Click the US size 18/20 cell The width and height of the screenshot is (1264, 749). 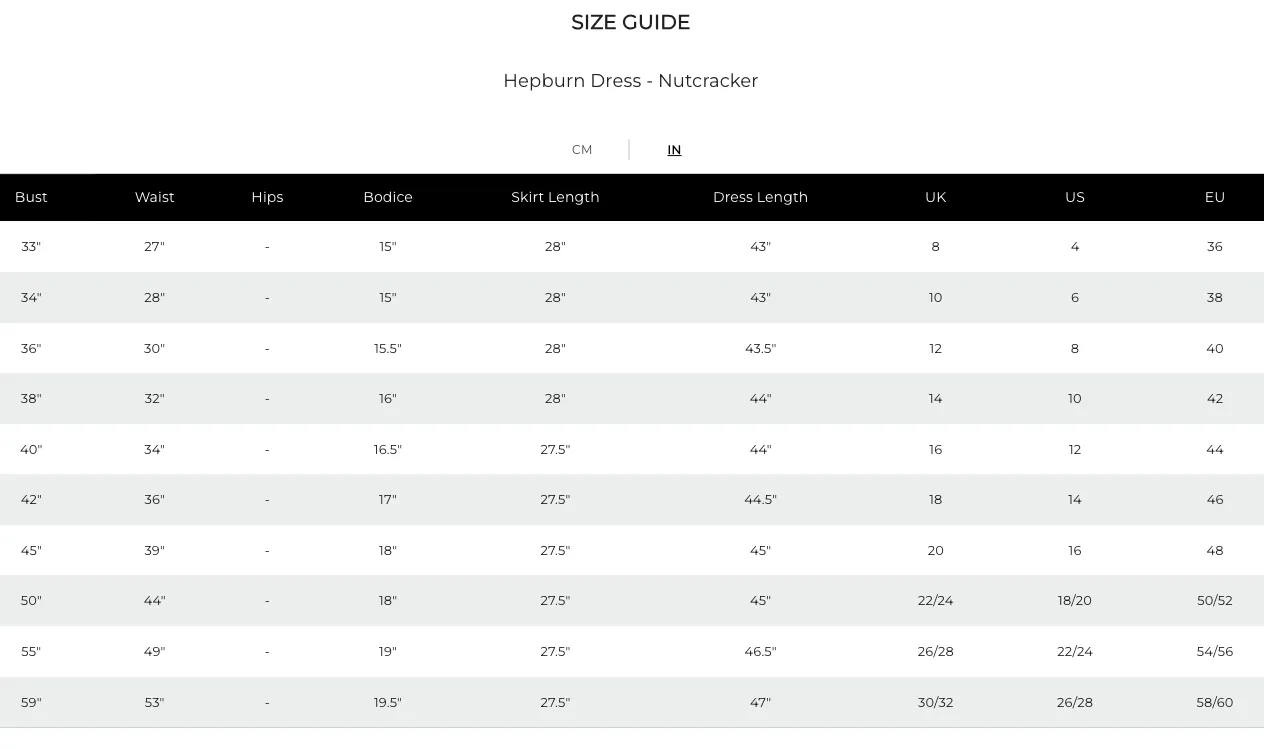pyautogui.click(x=1075, y=601)
